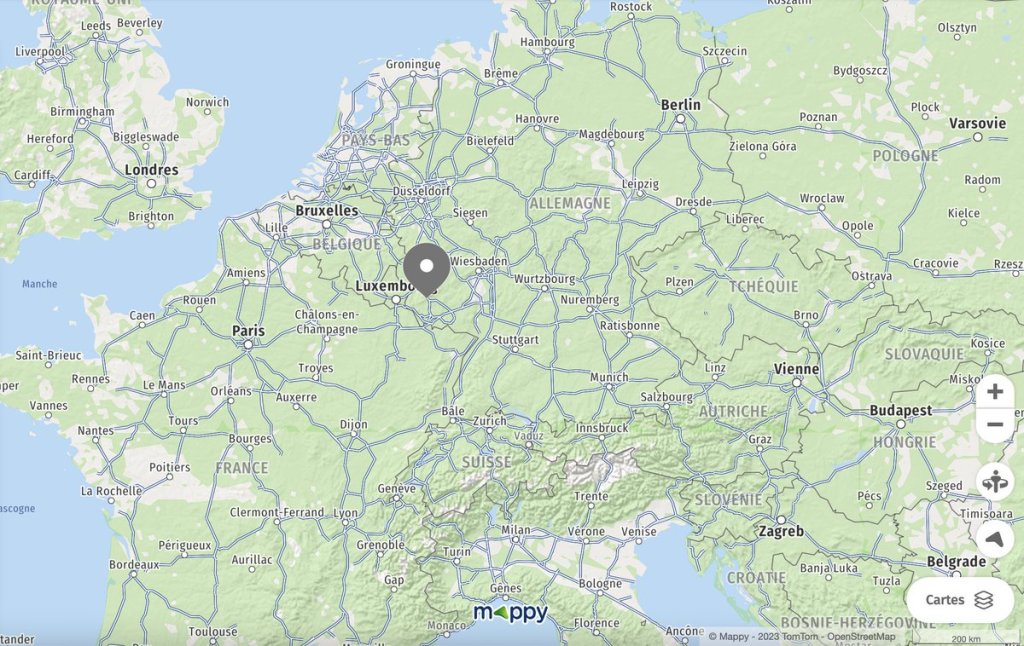The image size is (1024, 646).
Task: Select the Vienne city marker
Action: point(797,383)
